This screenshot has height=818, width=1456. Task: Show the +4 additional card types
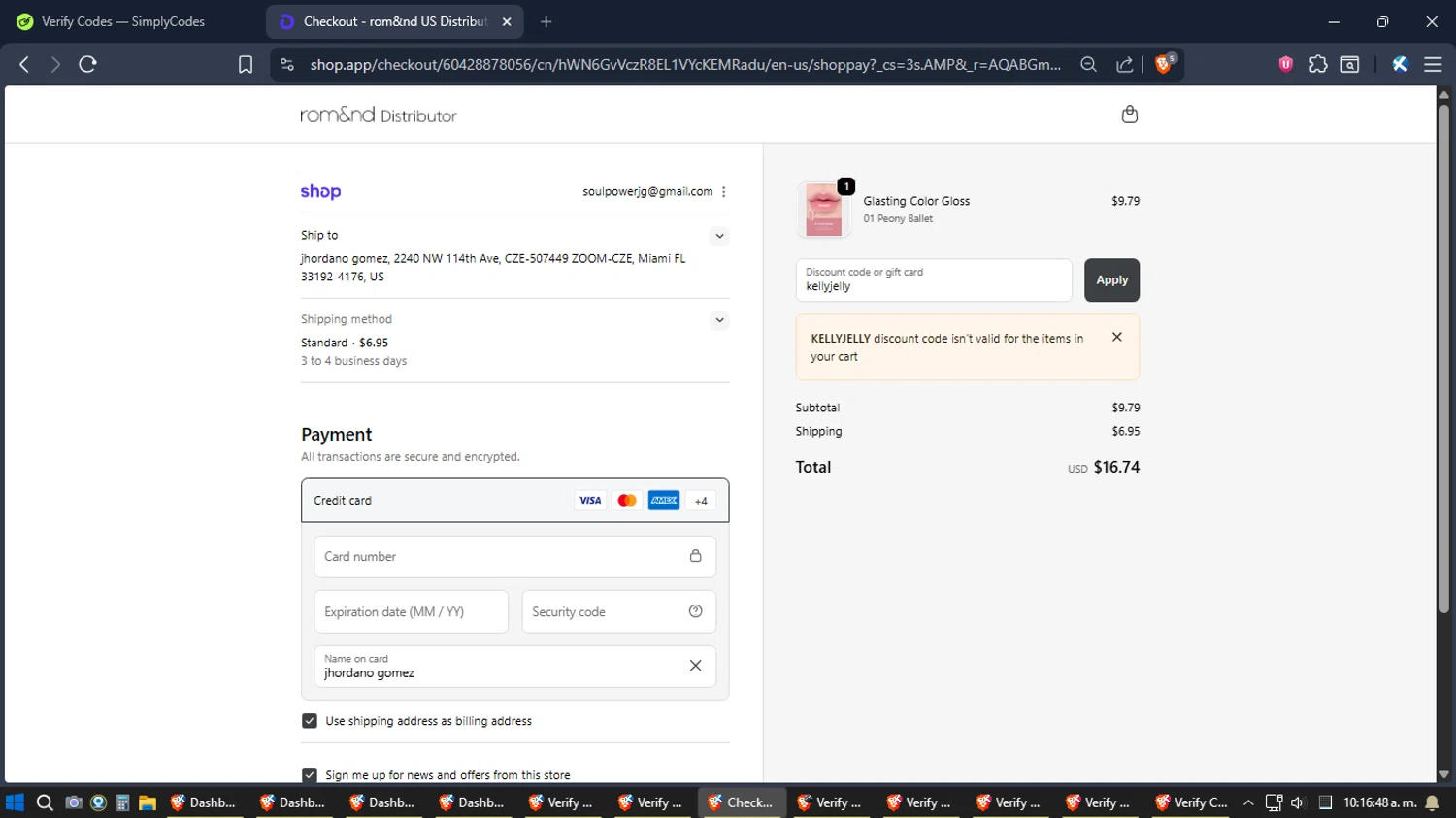(x=701, y=501)
